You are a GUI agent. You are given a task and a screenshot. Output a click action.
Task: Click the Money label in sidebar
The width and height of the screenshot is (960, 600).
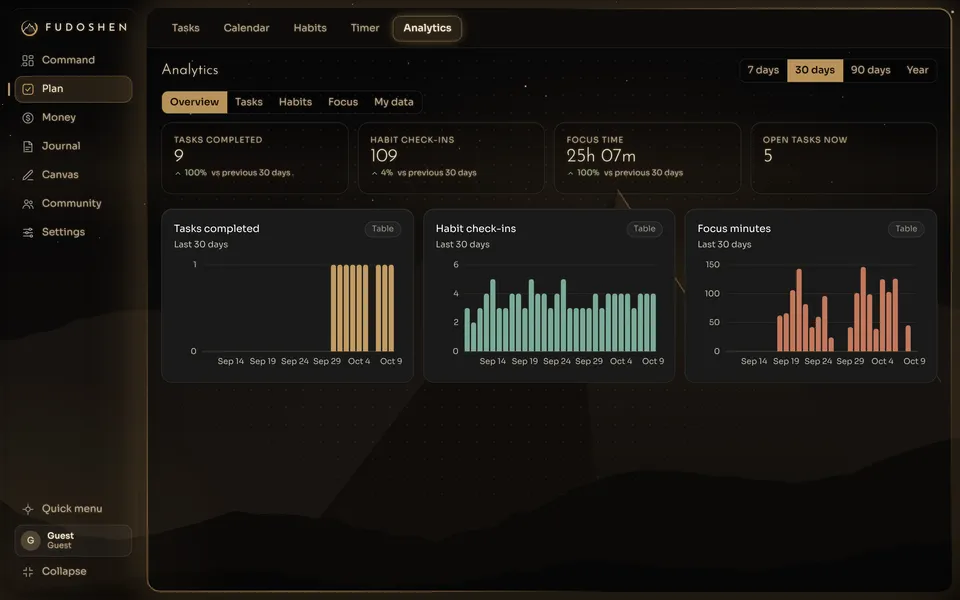(59, 118)
